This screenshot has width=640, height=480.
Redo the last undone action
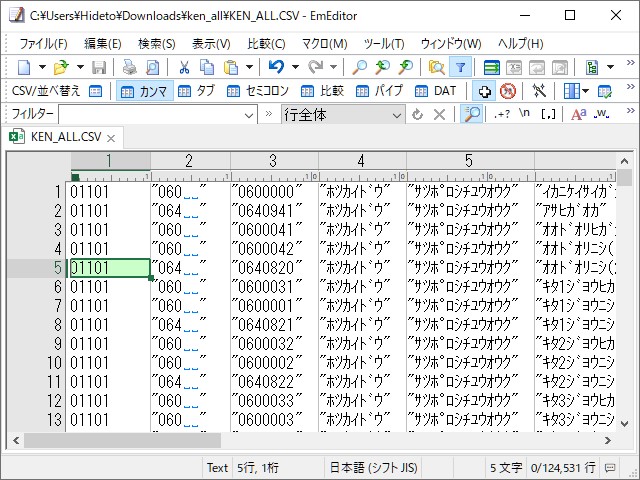pos(316,67)
